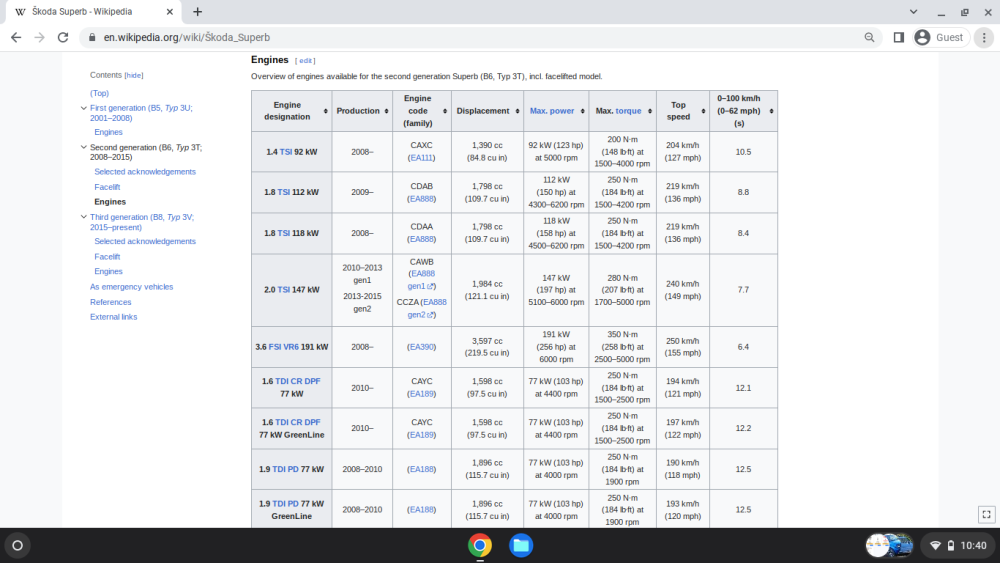
Task: View site information lock icon
Action: point(92,38)
